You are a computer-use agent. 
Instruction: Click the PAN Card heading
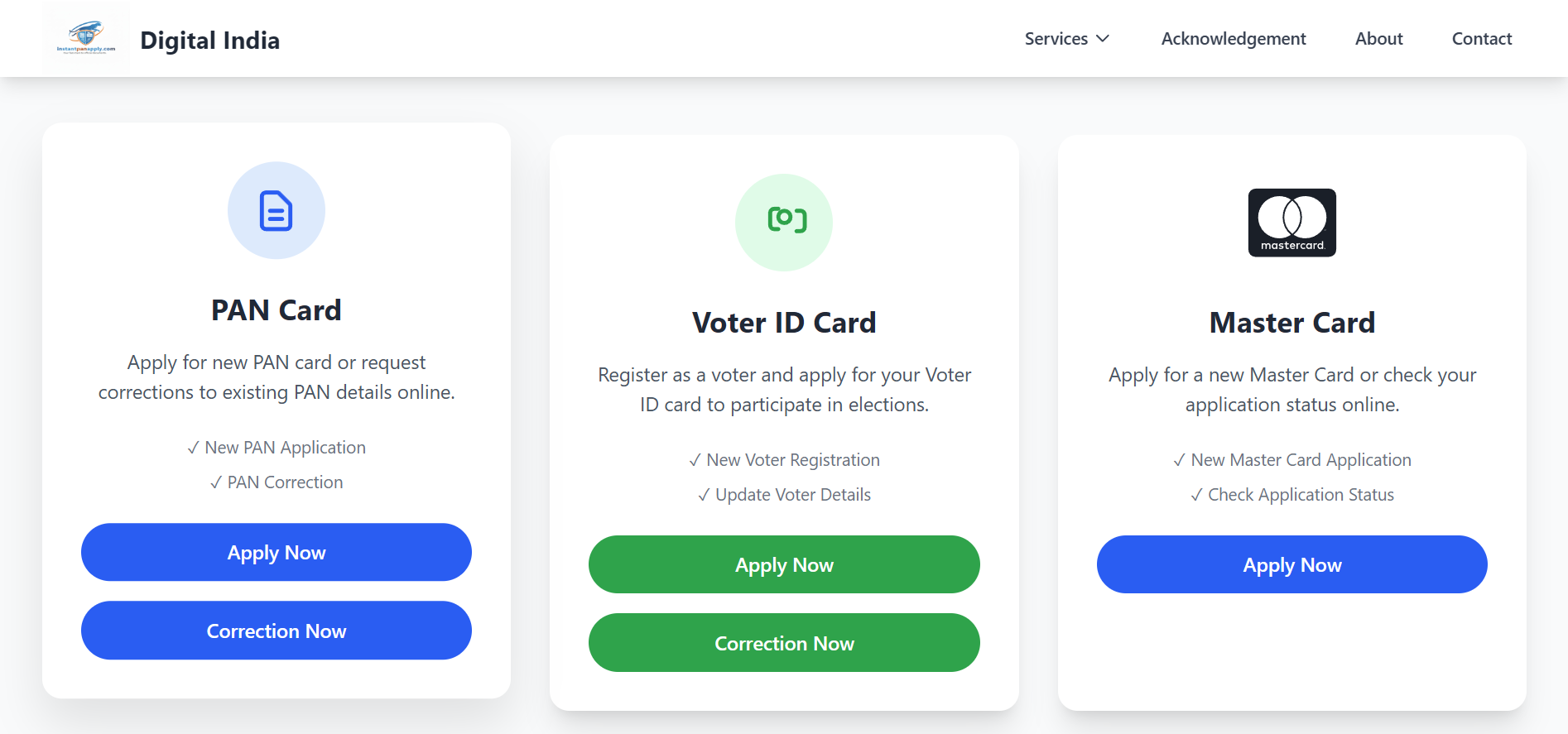pos(277,310)
